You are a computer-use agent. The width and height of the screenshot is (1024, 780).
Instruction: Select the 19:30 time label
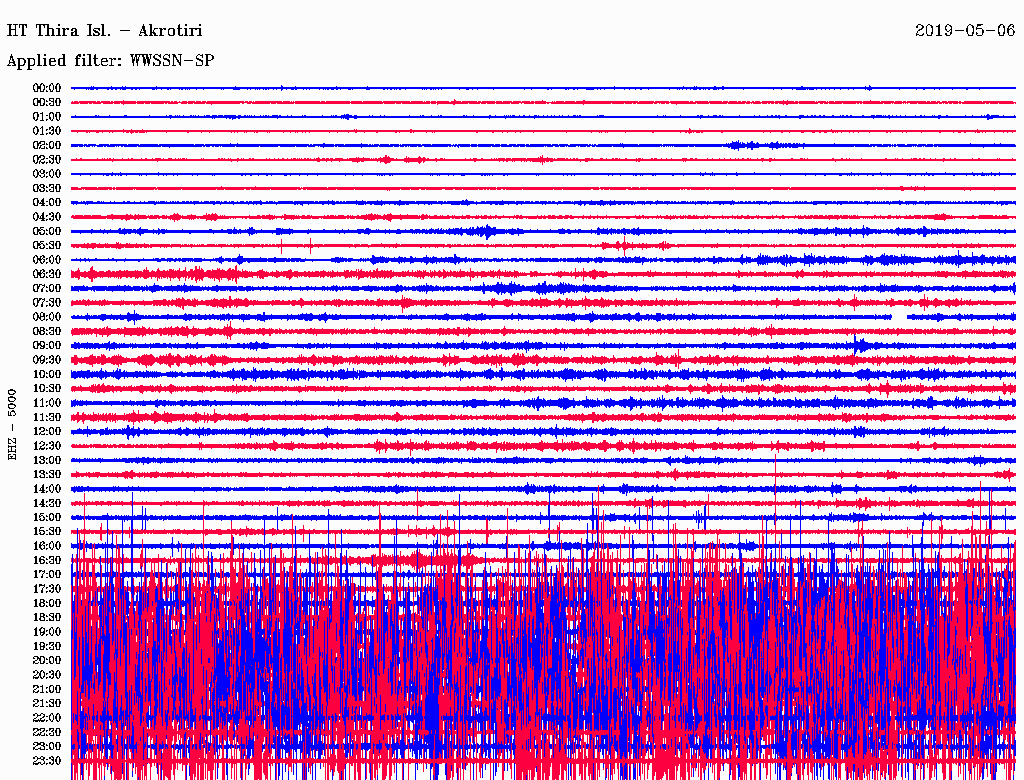pyautogui.click(x=47, y=646)
